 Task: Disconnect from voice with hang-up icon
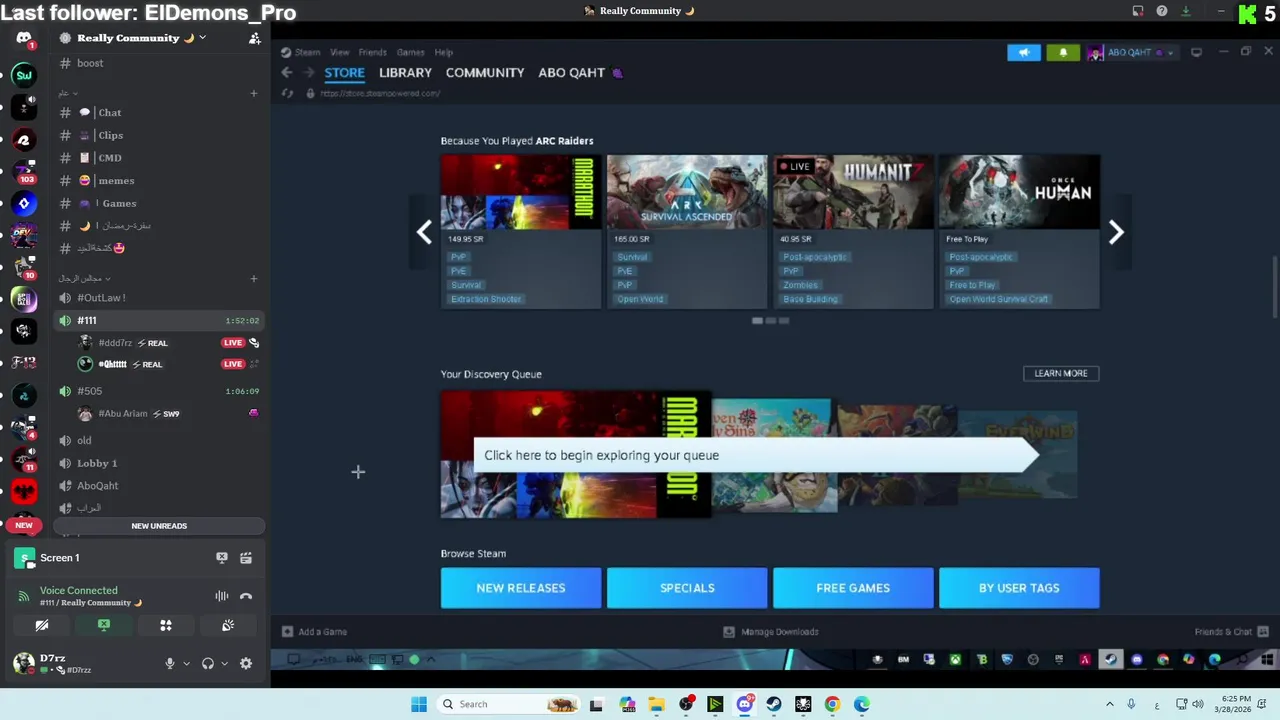pos(246,596)
